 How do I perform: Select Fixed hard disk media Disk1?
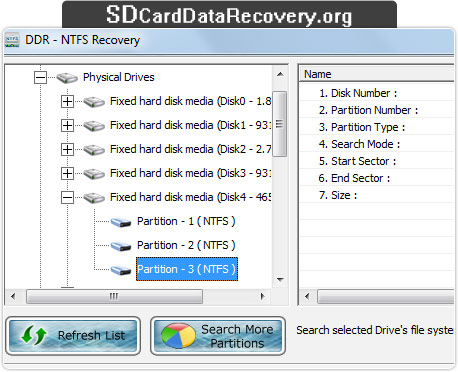(x=190, y=125)
